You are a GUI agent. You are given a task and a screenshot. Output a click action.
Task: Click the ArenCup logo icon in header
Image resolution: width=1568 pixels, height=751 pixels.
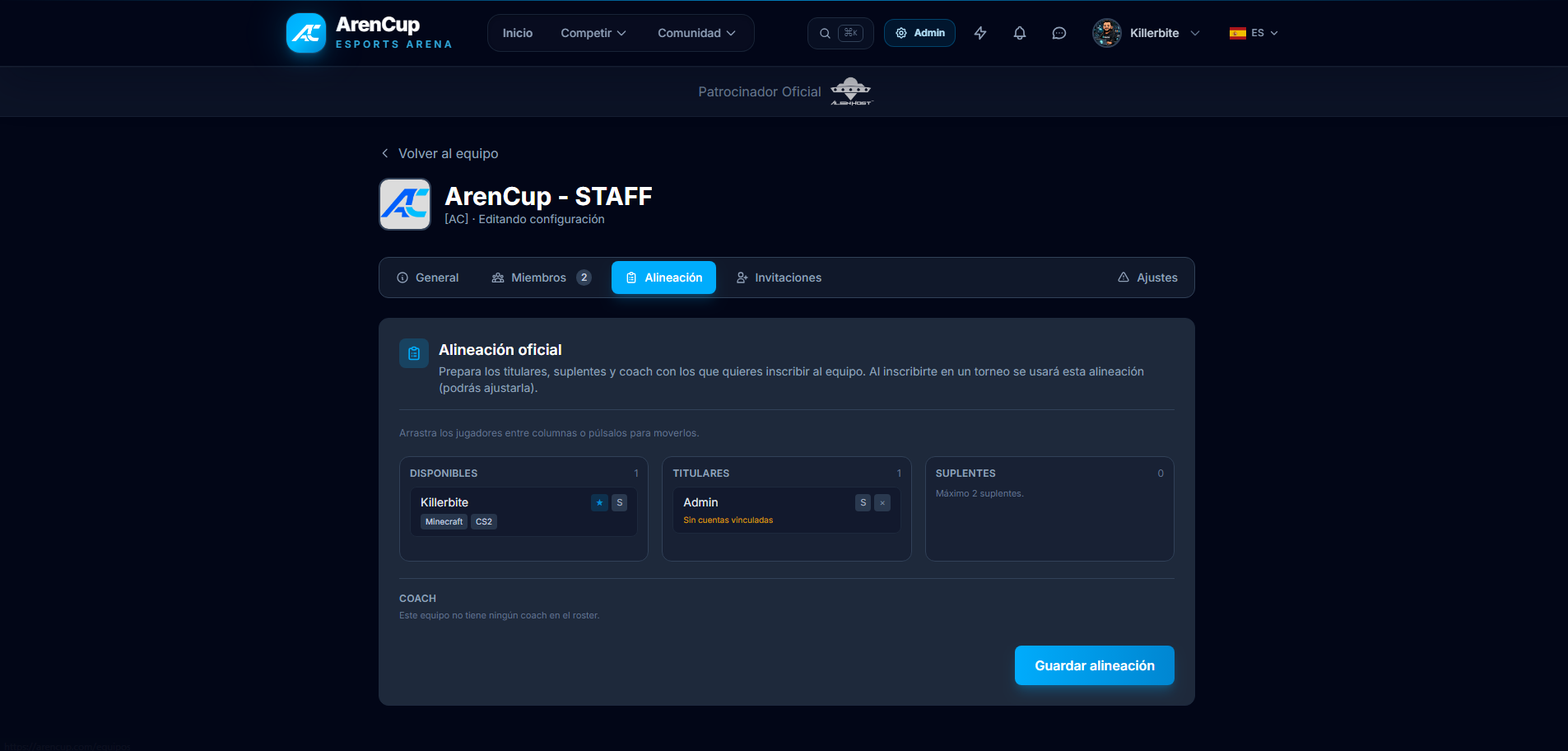coord(306,33)
